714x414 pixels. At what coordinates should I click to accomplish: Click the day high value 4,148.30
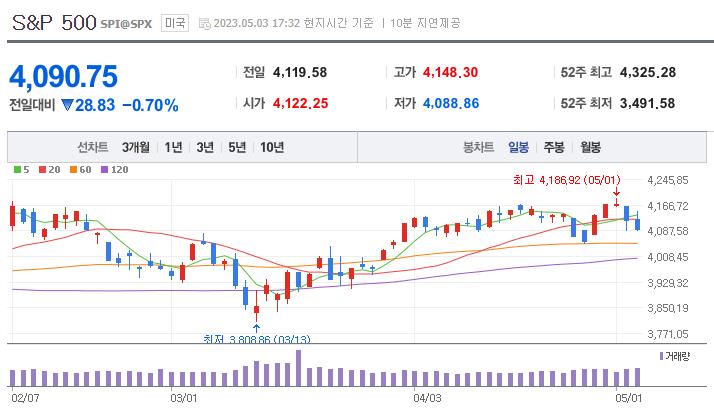tap(450, 72)
